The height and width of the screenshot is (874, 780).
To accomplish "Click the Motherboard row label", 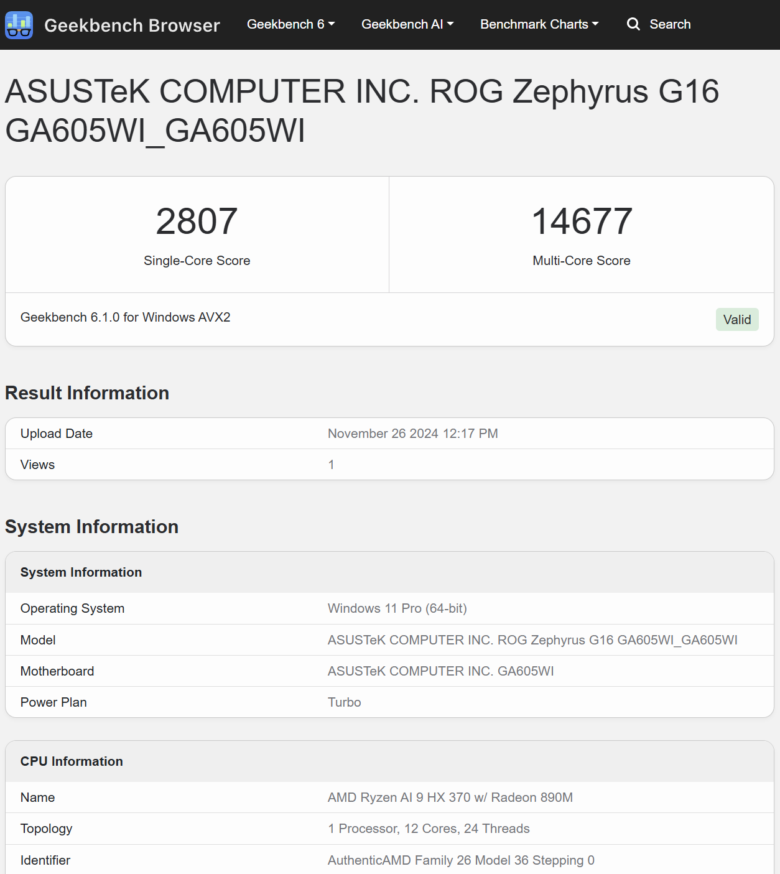I will [57, 671].
